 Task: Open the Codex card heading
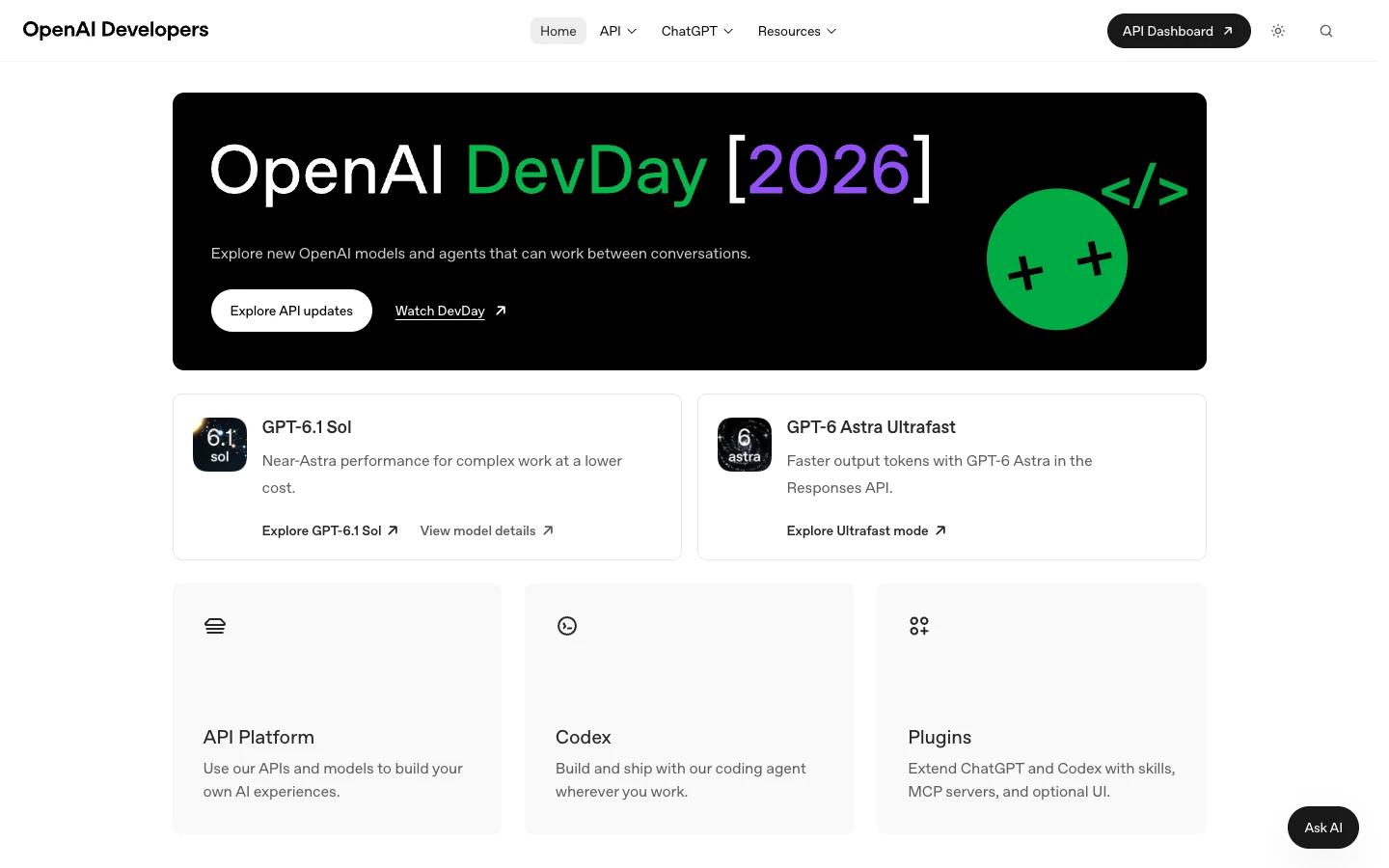click(584, 737)
